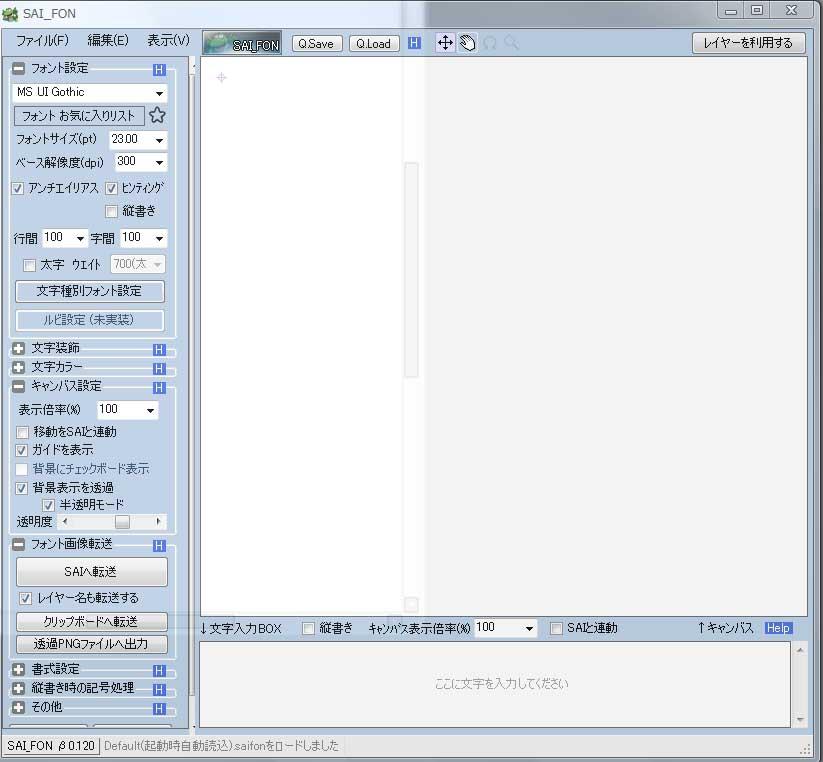Select the hand pan tool
Screen dimensions: 823x762
[467, 43]
